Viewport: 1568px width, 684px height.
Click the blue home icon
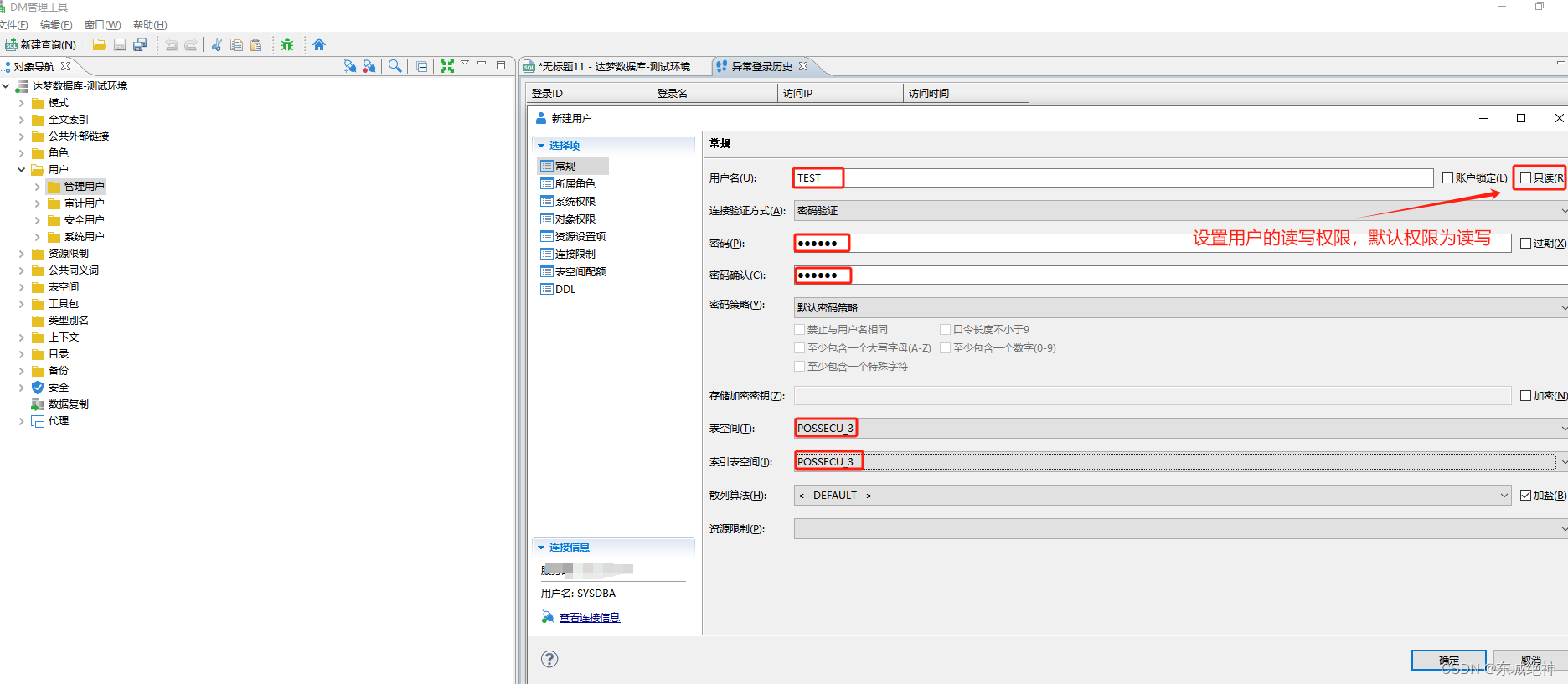[319, 44]
